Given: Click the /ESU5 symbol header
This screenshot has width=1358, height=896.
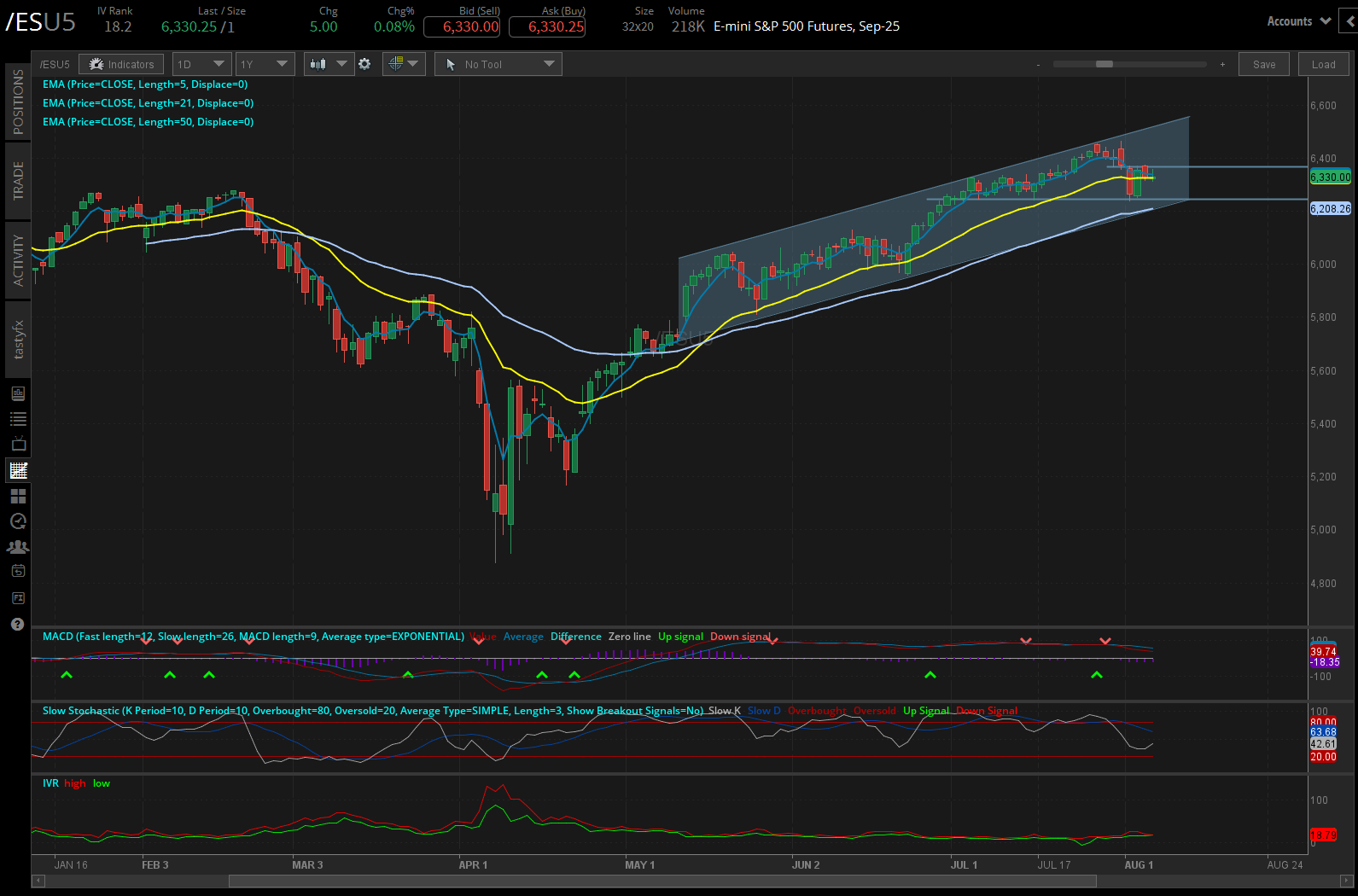Looking at the screenshot, I should [x=41, y=21].
